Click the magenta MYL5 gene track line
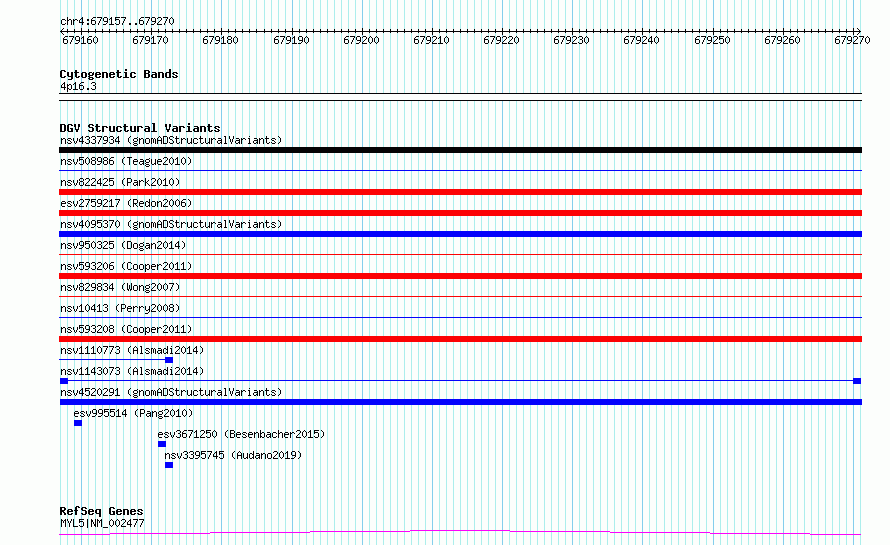This screenshot has width=890, height=545. click(x=460, y=533)
